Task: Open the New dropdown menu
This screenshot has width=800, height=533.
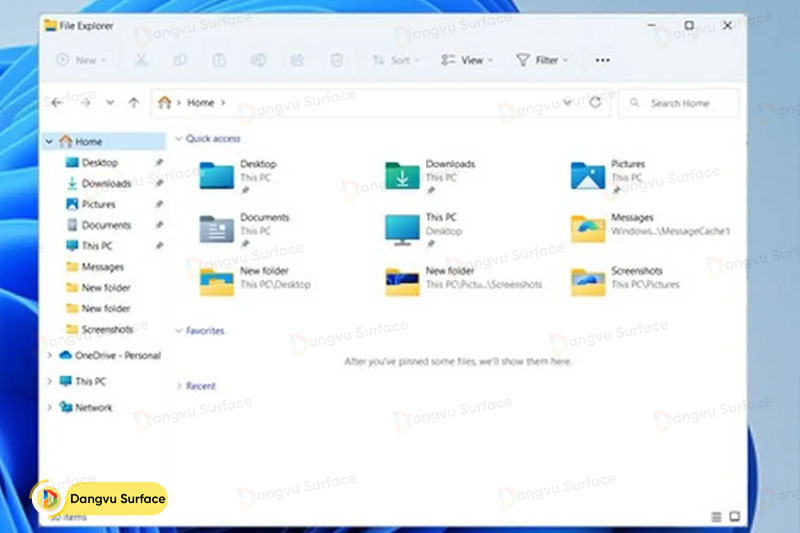Action: 82,60
